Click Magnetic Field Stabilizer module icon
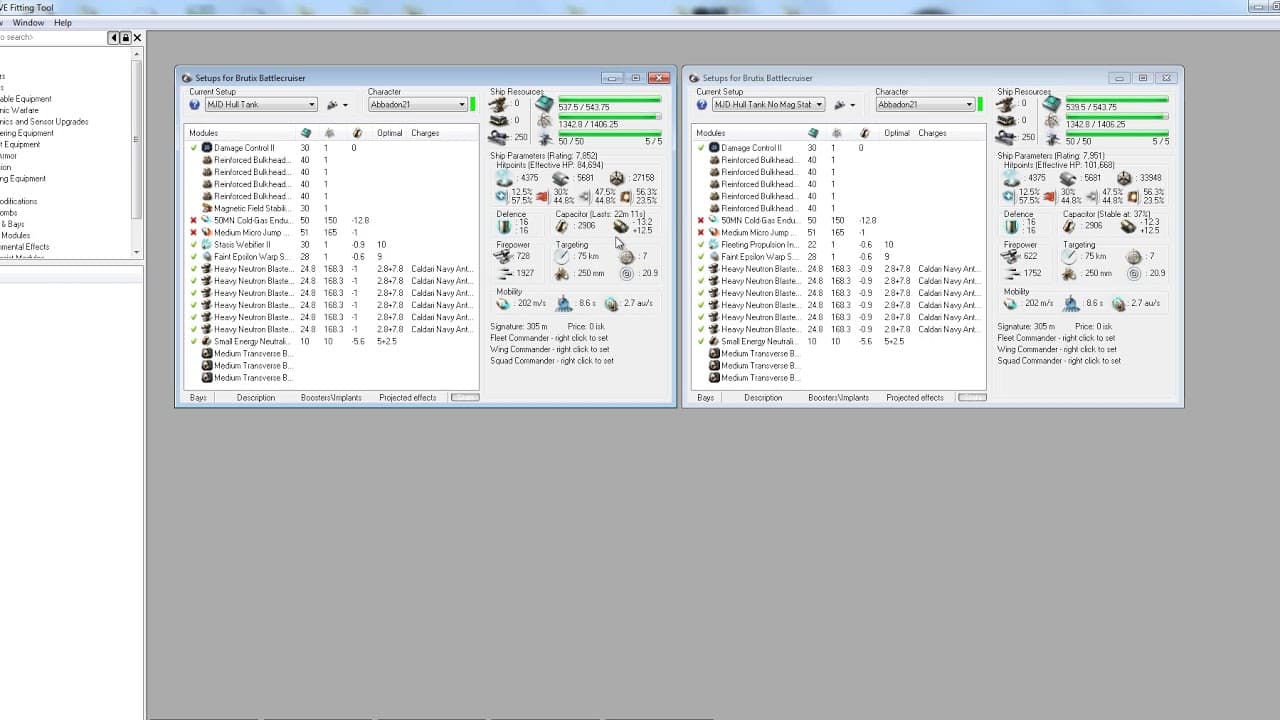 click(x=207, y=208)
